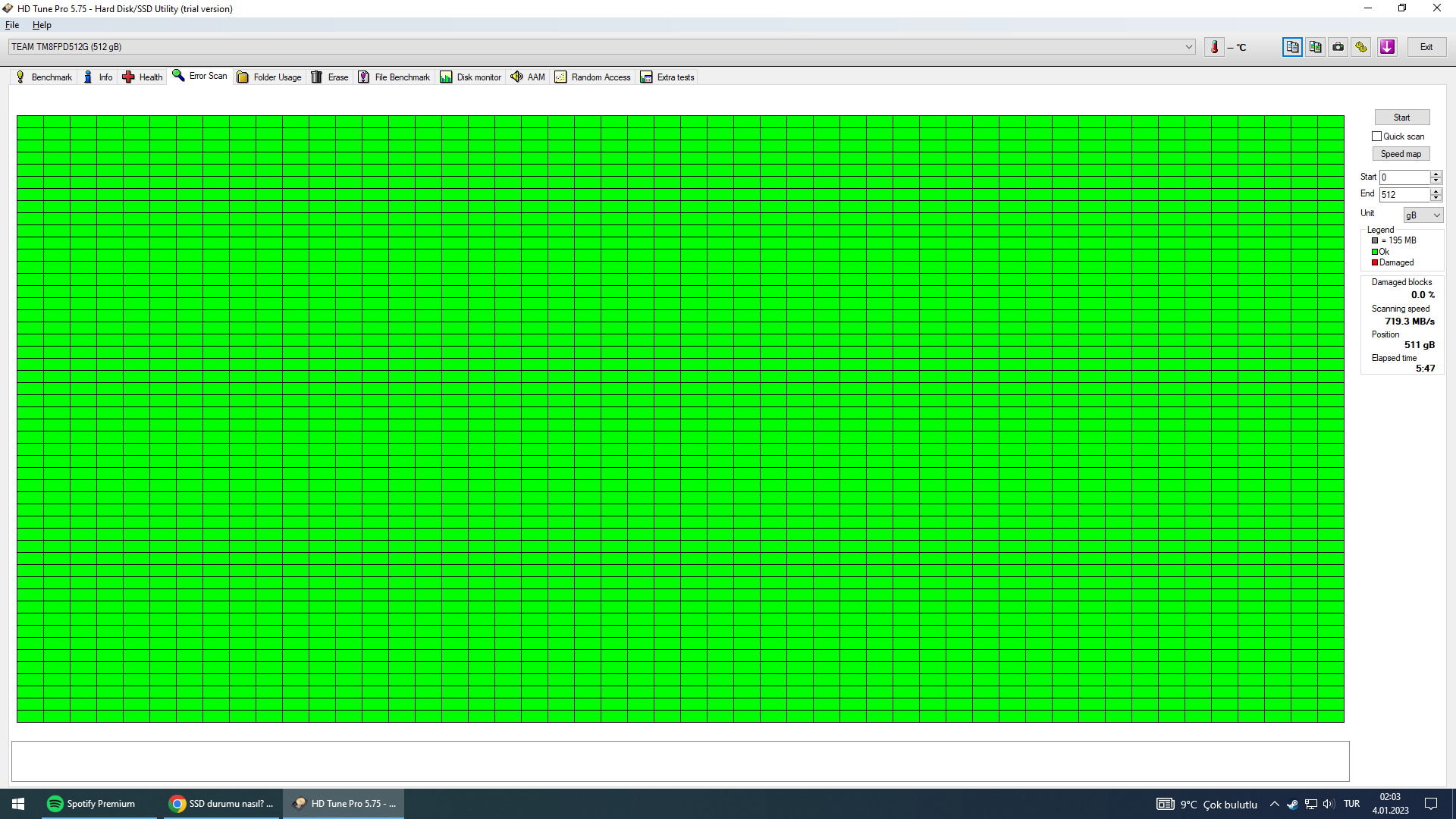
Task: Open the File menu
Action: [x=12, y=25]
